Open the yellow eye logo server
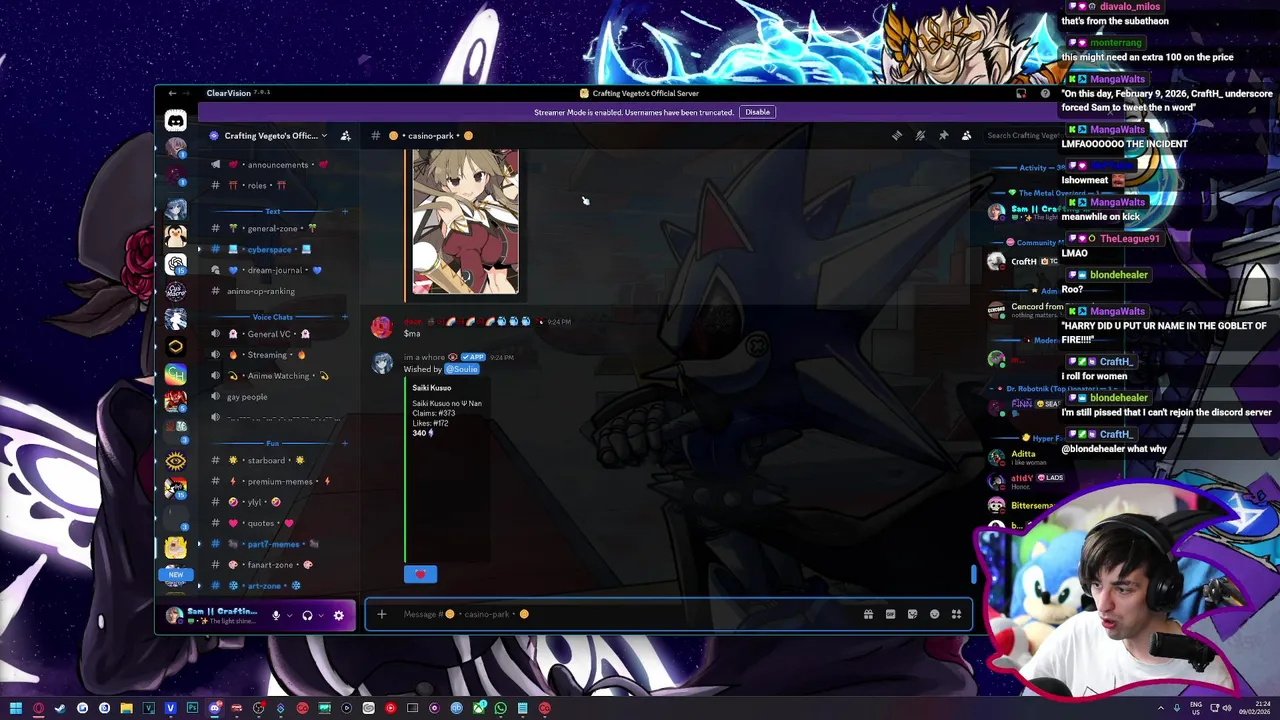This screenshot has width=1280, height=720. click(176, 461)
